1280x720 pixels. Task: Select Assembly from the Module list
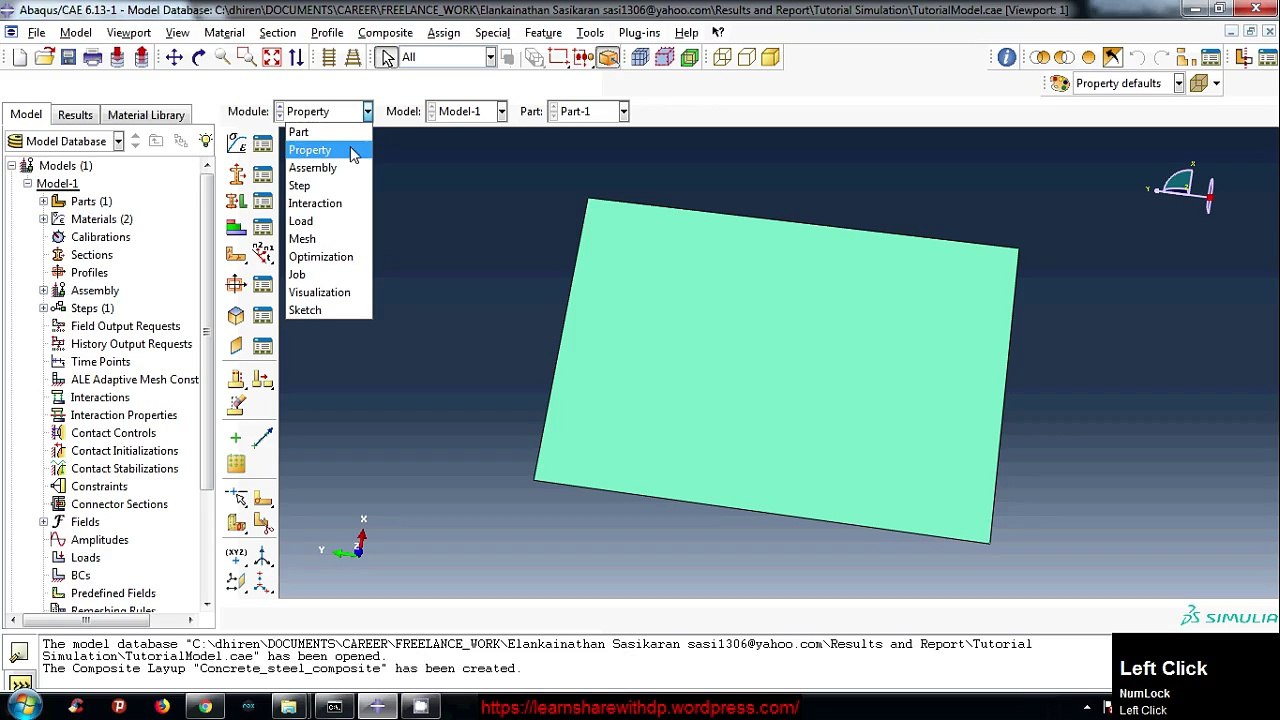(x=328, y=168)
